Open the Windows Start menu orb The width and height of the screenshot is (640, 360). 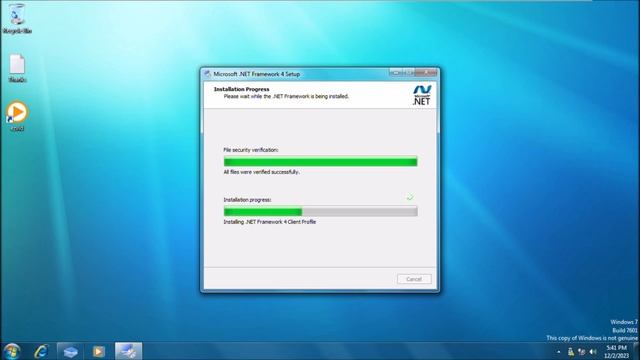(x=12, y=351)
